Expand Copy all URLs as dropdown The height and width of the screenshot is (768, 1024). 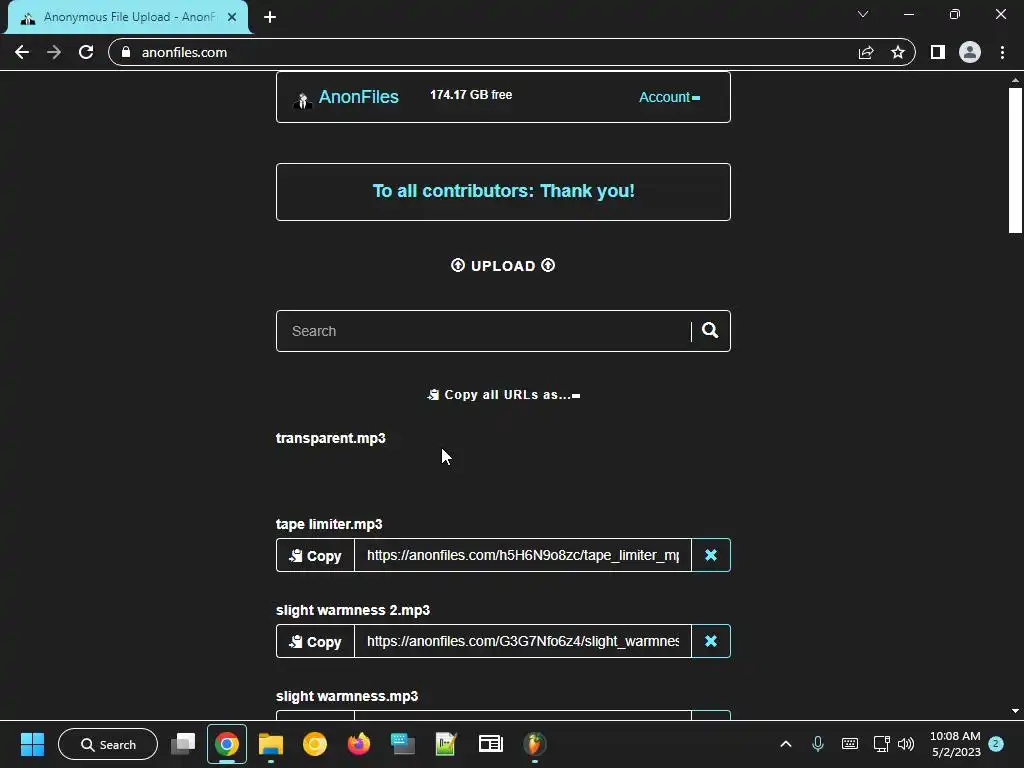(x=504, y=394)
